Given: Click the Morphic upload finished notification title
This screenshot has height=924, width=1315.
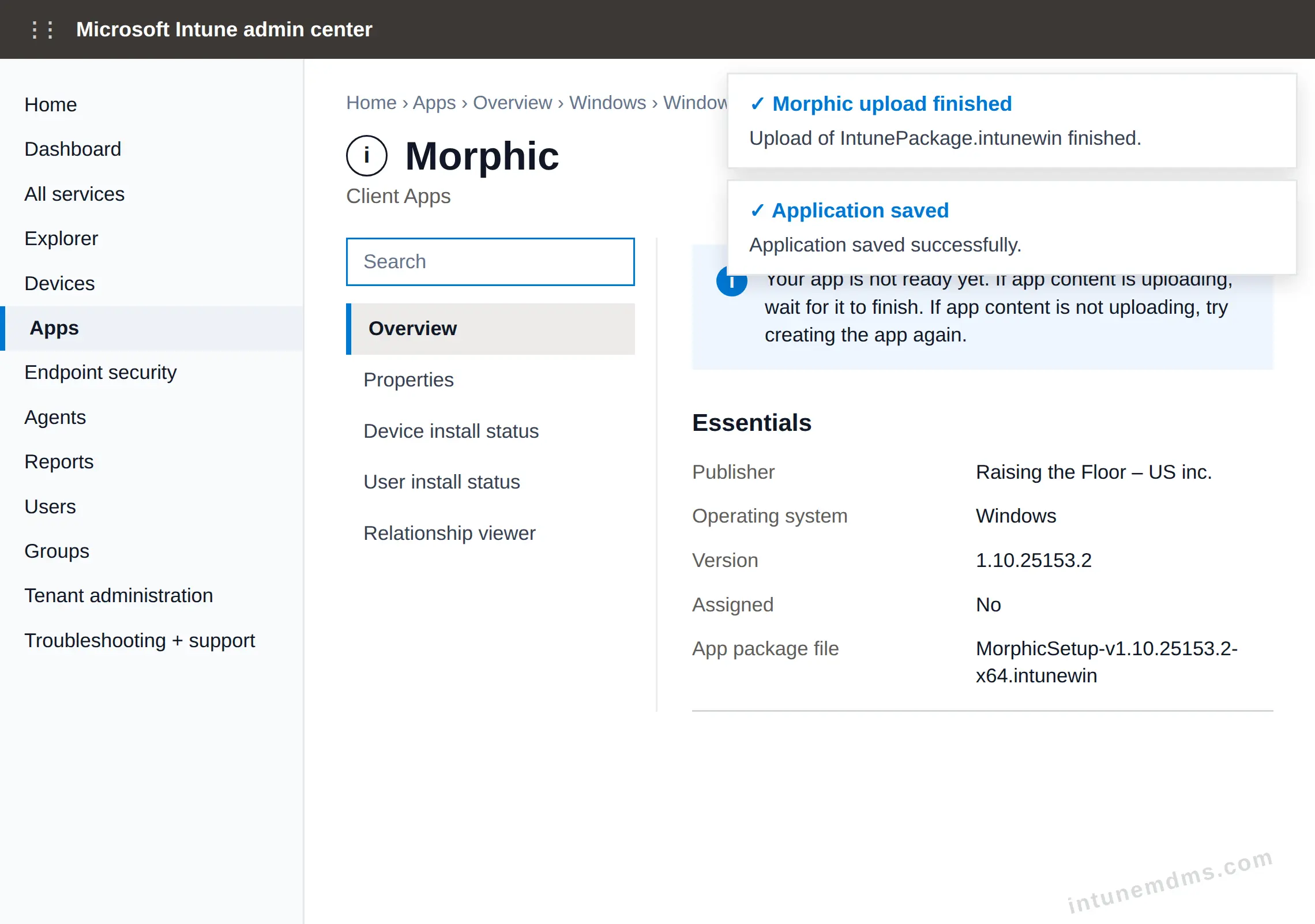Looking at the screenshot, I should click(x=892, y=104).
